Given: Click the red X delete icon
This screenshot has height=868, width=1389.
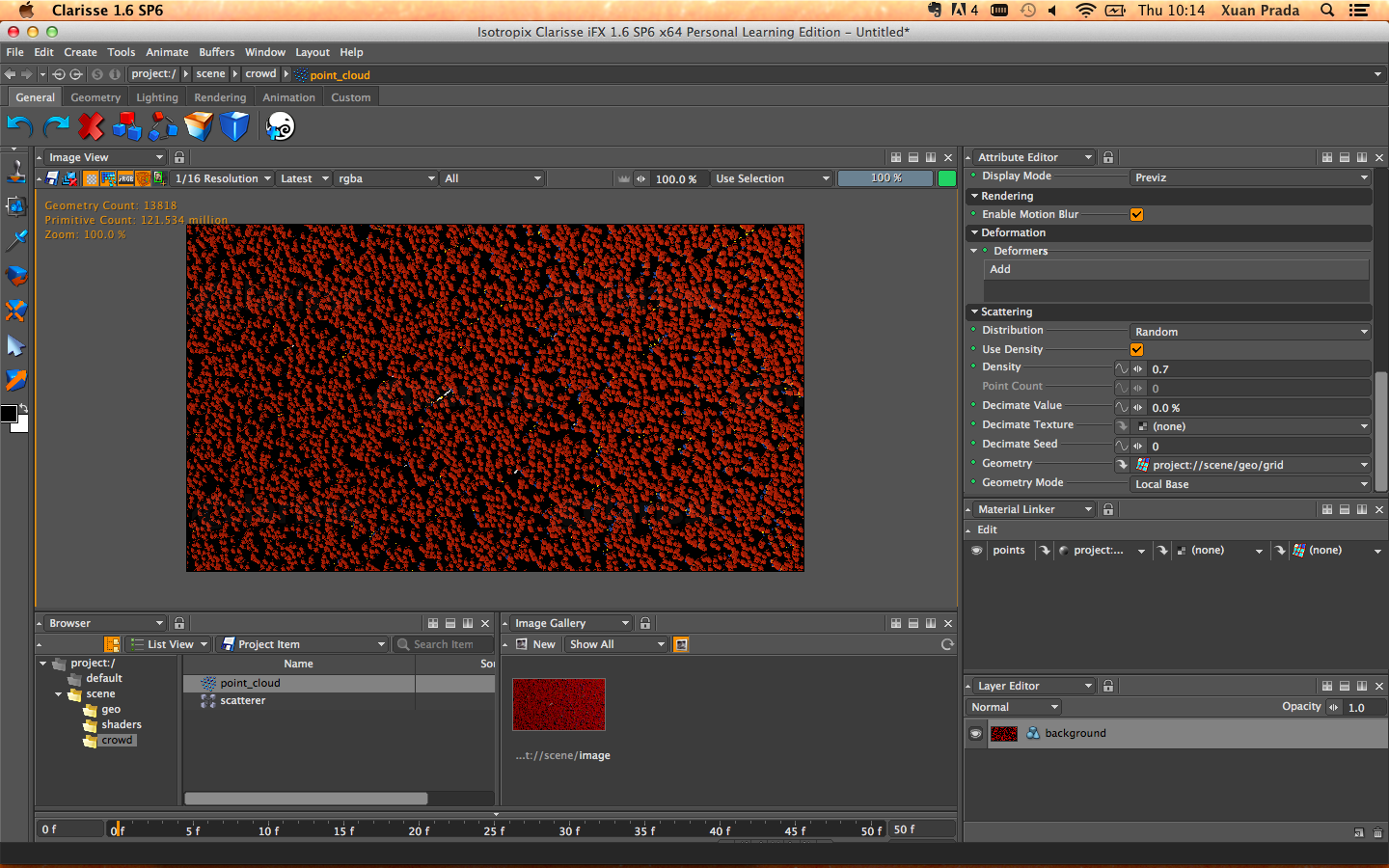Looking at the screenshot, I should (91, 126).
